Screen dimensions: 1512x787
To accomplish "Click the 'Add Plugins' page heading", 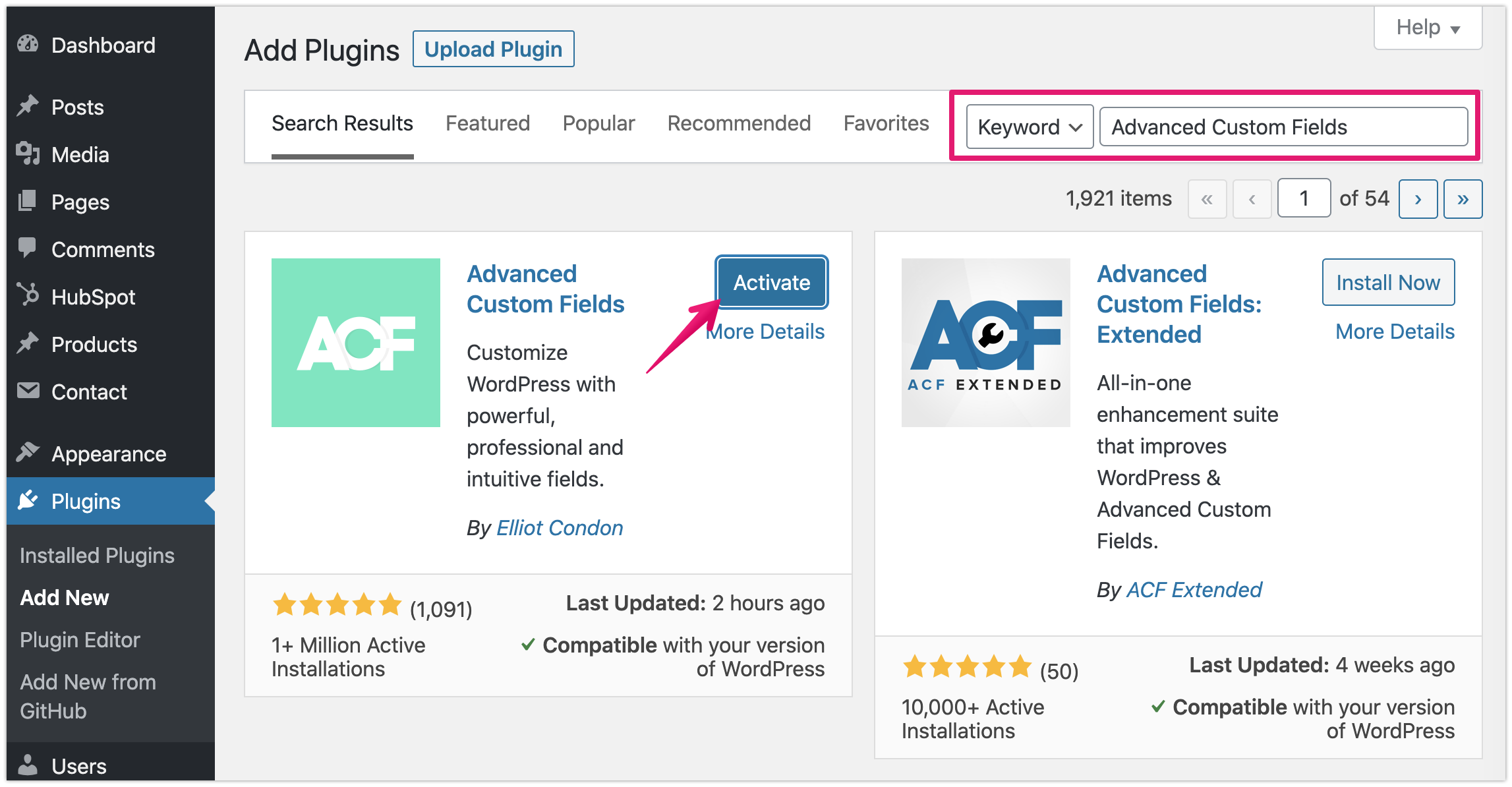I will 322,50.
